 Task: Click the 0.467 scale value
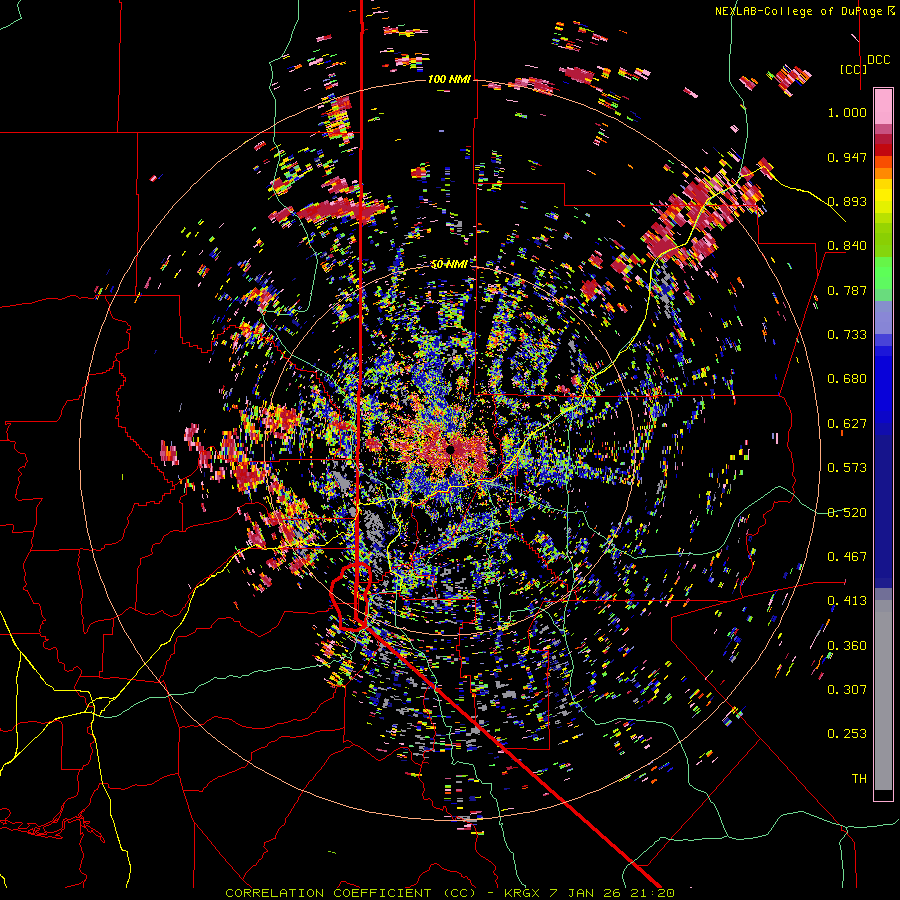[x=847, y=557]
